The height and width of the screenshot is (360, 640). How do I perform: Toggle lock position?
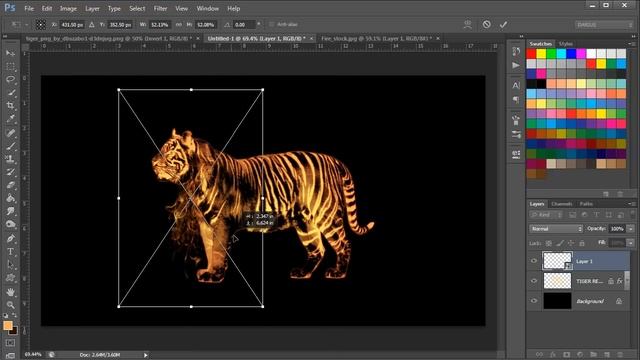pyautogui.click(x=571, y=243)
